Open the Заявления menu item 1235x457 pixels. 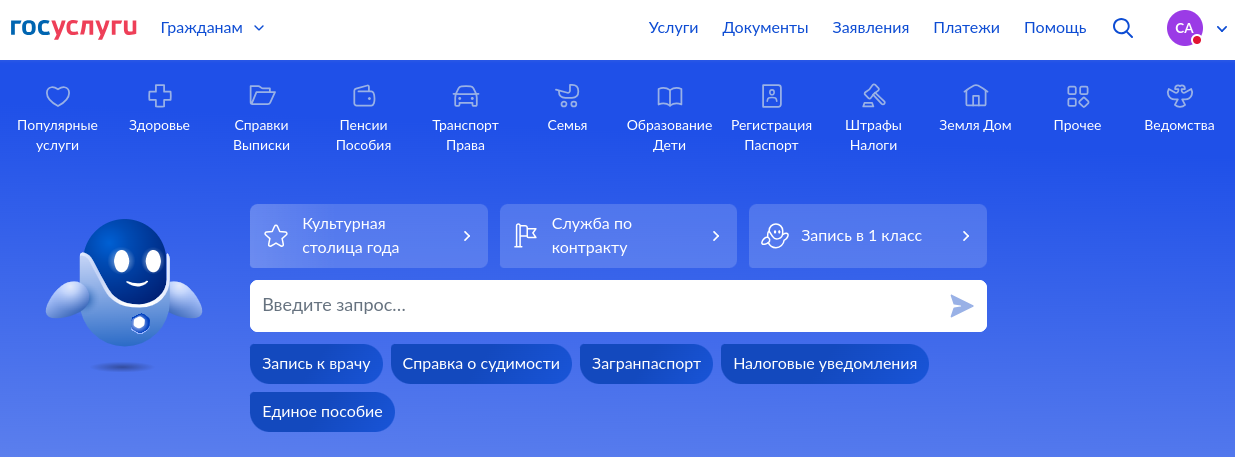tap(871, 28)
